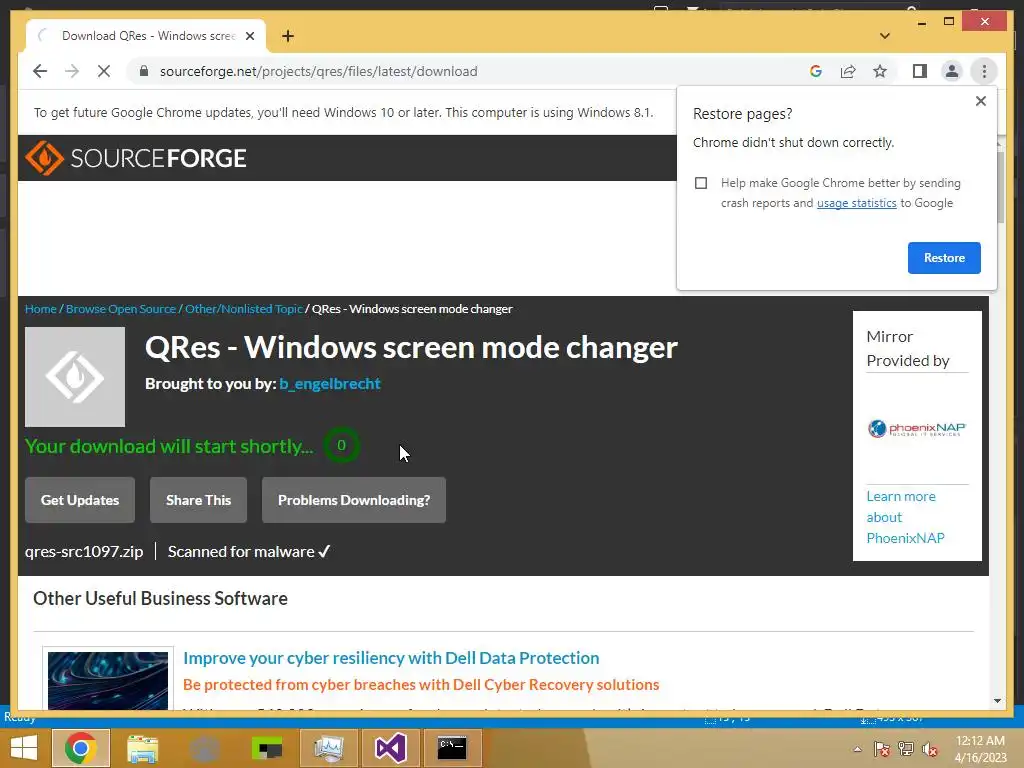Open Other/Nonlisted Topic breadcrumb
Screen dimensions: 1024x768
(x=244, y=309)
